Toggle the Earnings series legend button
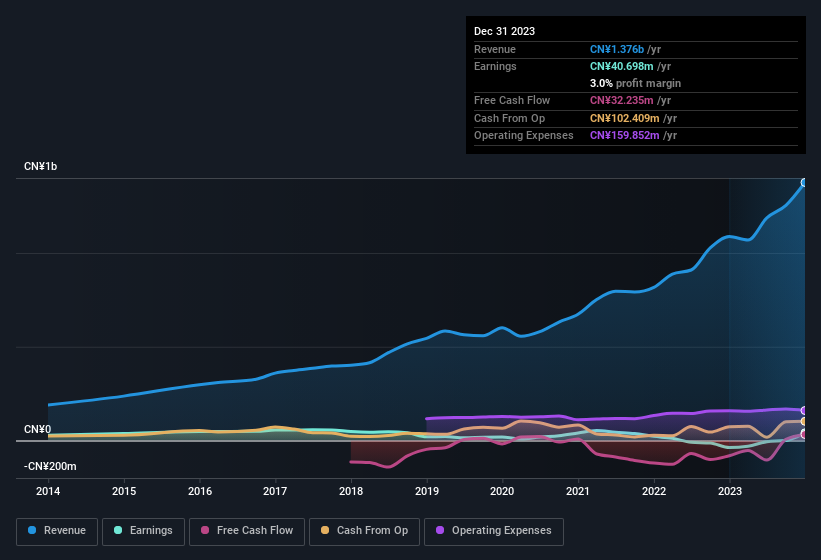This screenshot has height=560, width=821. [143, 531]
